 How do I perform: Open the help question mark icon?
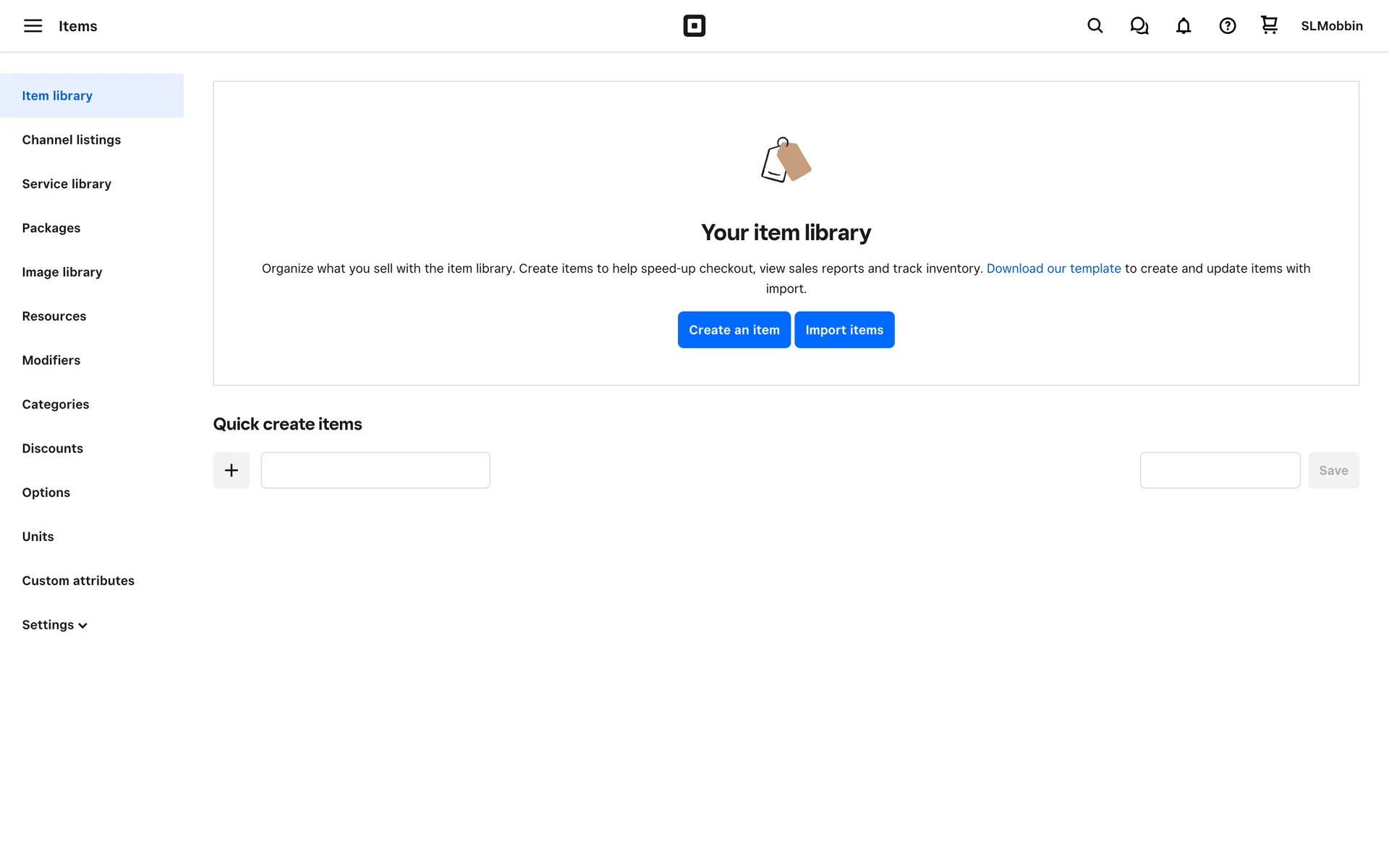pos(1227,26)
